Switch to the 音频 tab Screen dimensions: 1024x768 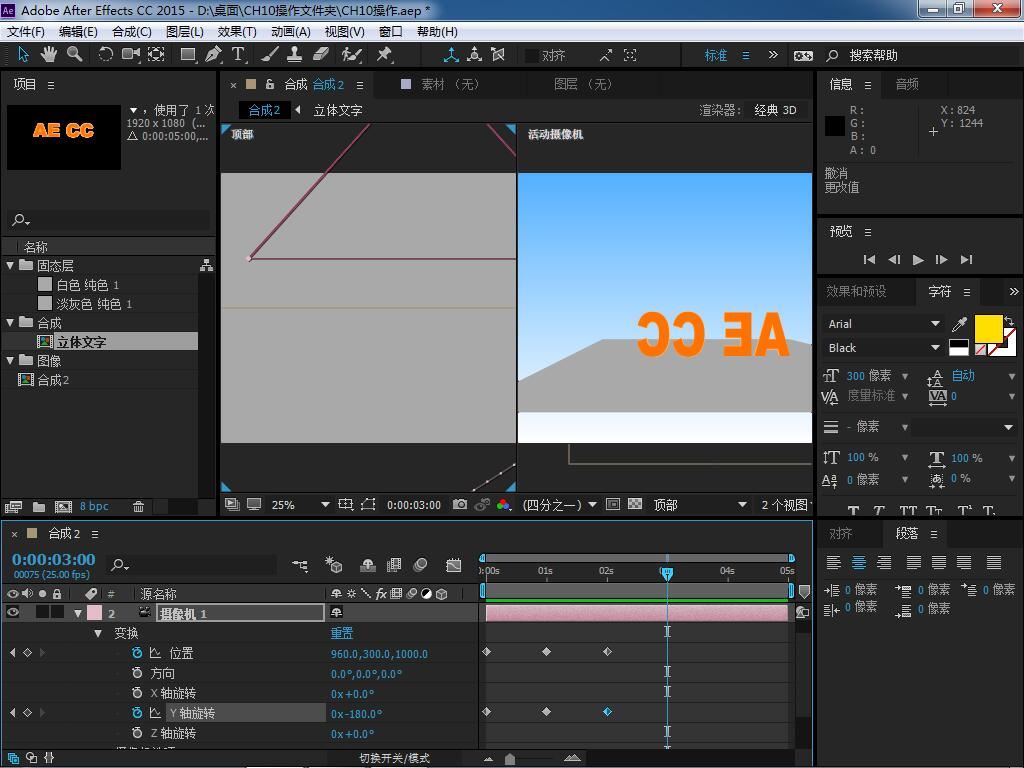click(x=907, y=84)
